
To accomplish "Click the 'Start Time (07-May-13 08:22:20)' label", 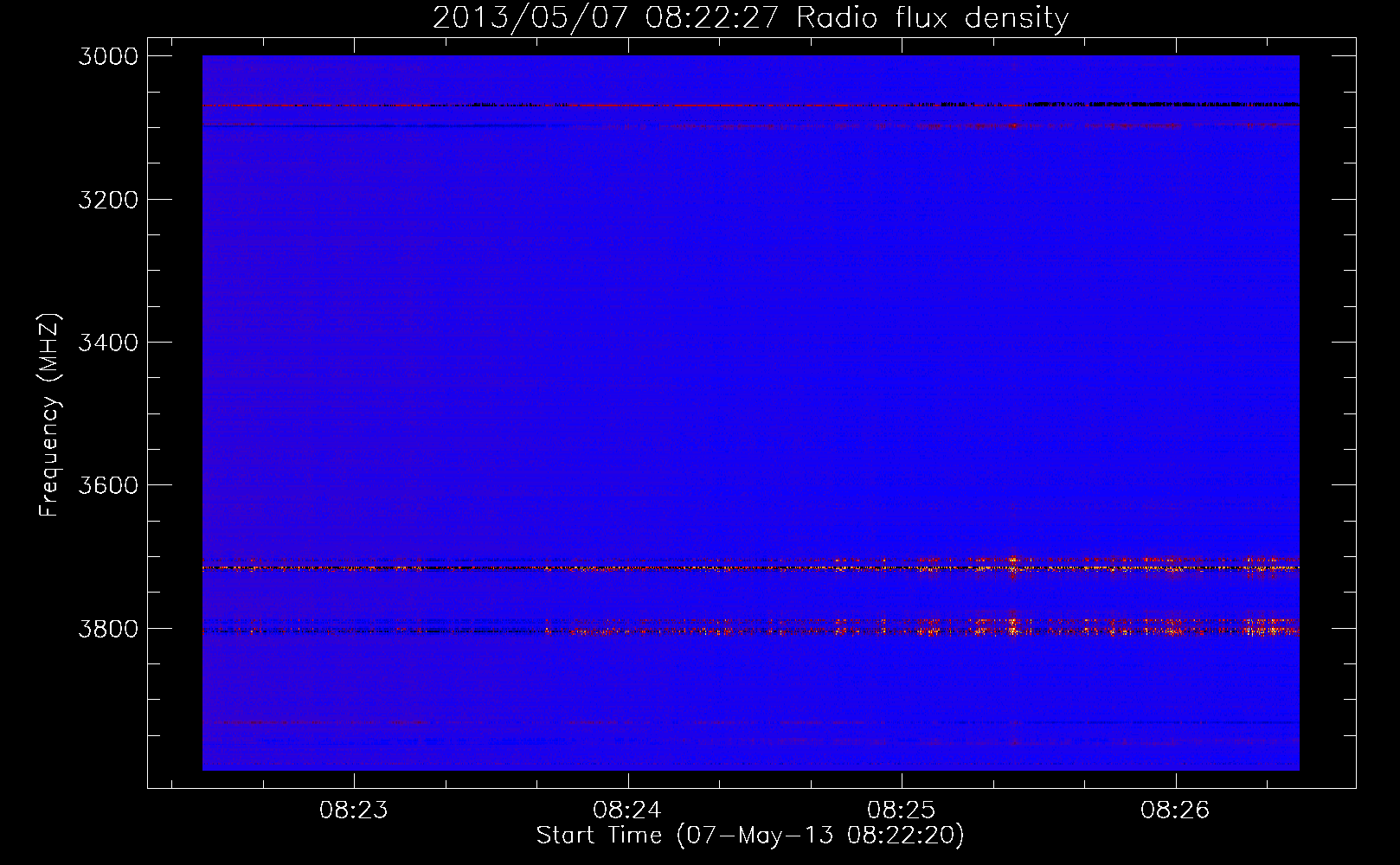I will click(750, 836).
